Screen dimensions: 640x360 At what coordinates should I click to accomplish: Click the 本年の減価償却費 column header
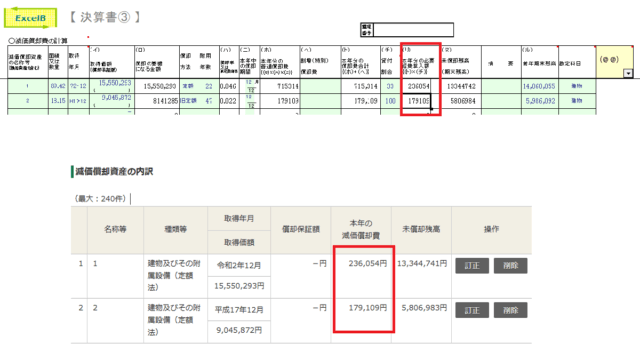coord(361,229)
